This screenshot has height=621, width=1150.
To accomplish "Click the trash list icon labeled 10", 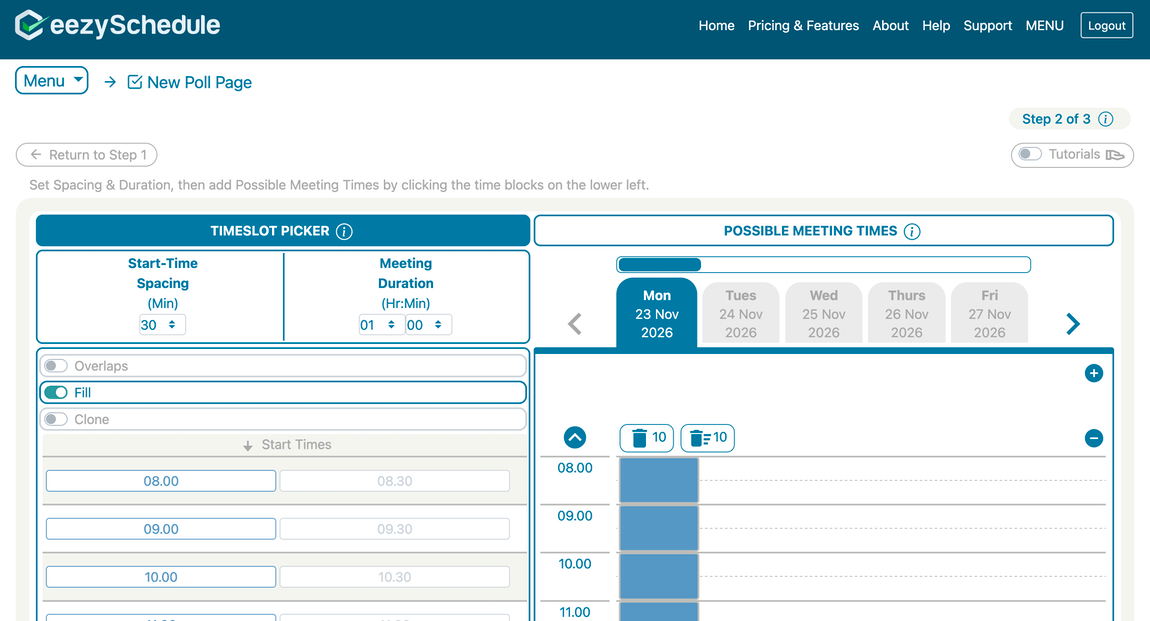I will (x=708, y=438).
